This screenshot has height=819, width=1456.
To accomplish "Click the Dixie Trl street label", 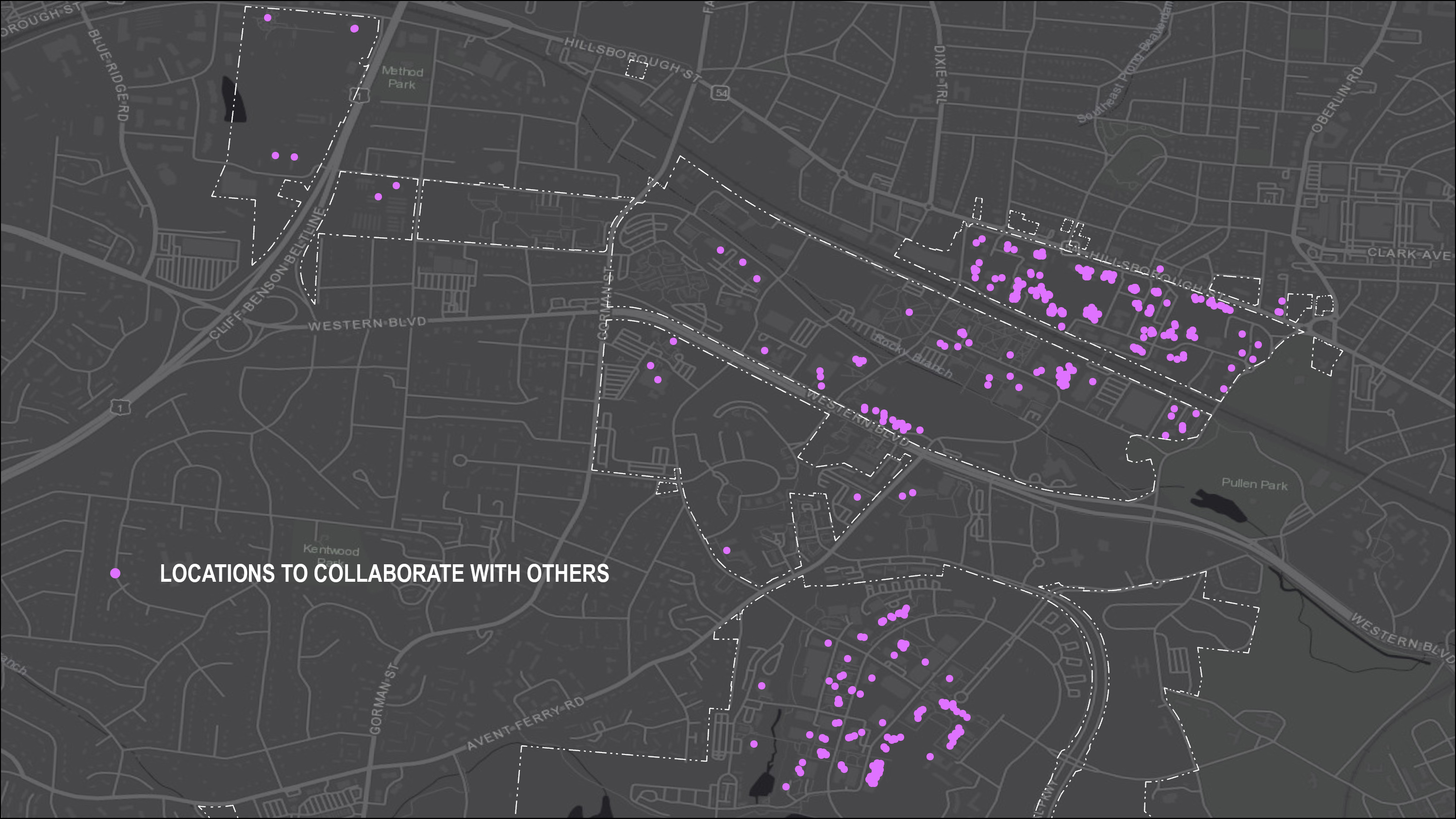I will (x=940, y=75).
